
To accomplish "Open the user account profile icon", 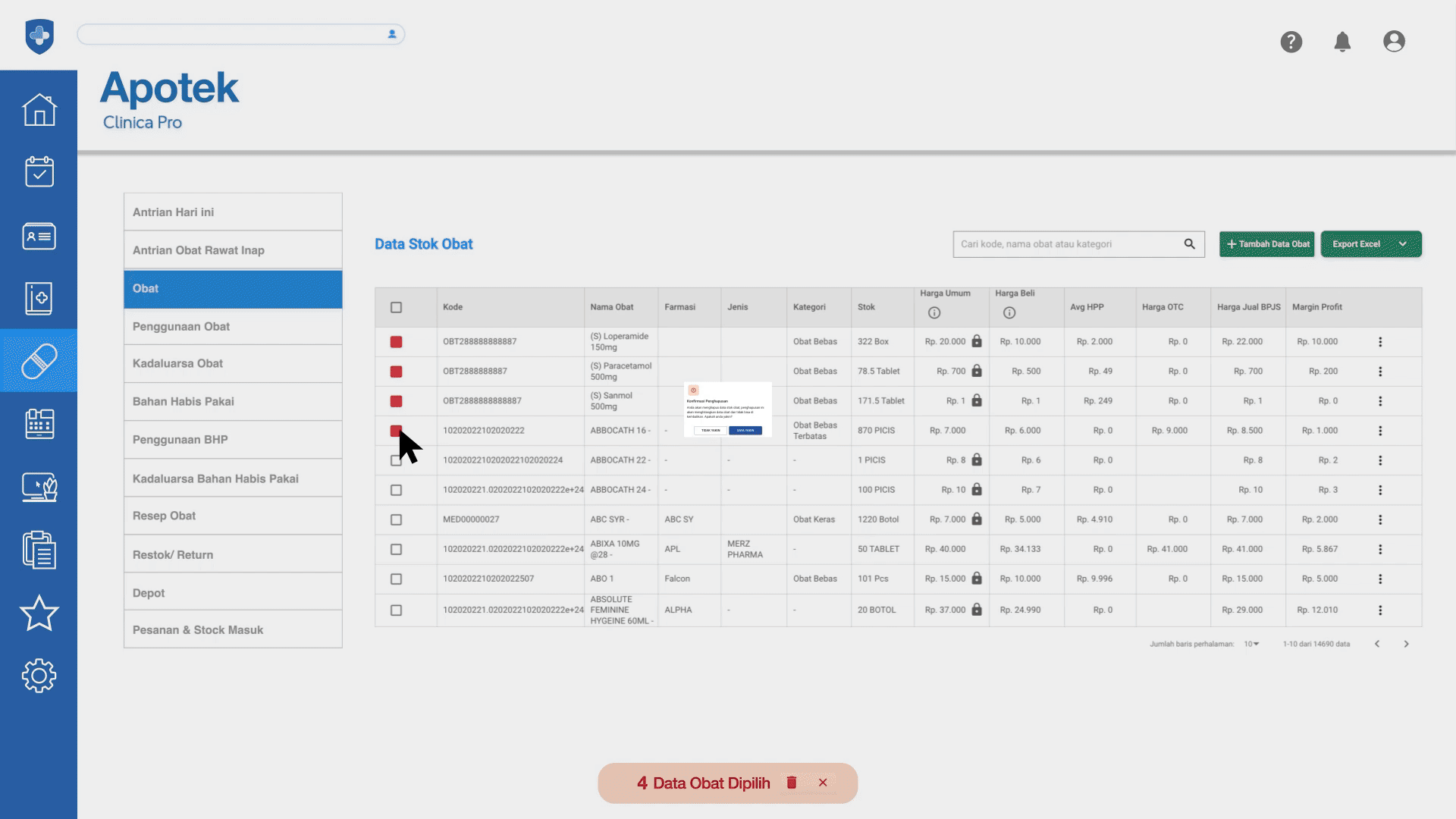I will pos(1394,42).
